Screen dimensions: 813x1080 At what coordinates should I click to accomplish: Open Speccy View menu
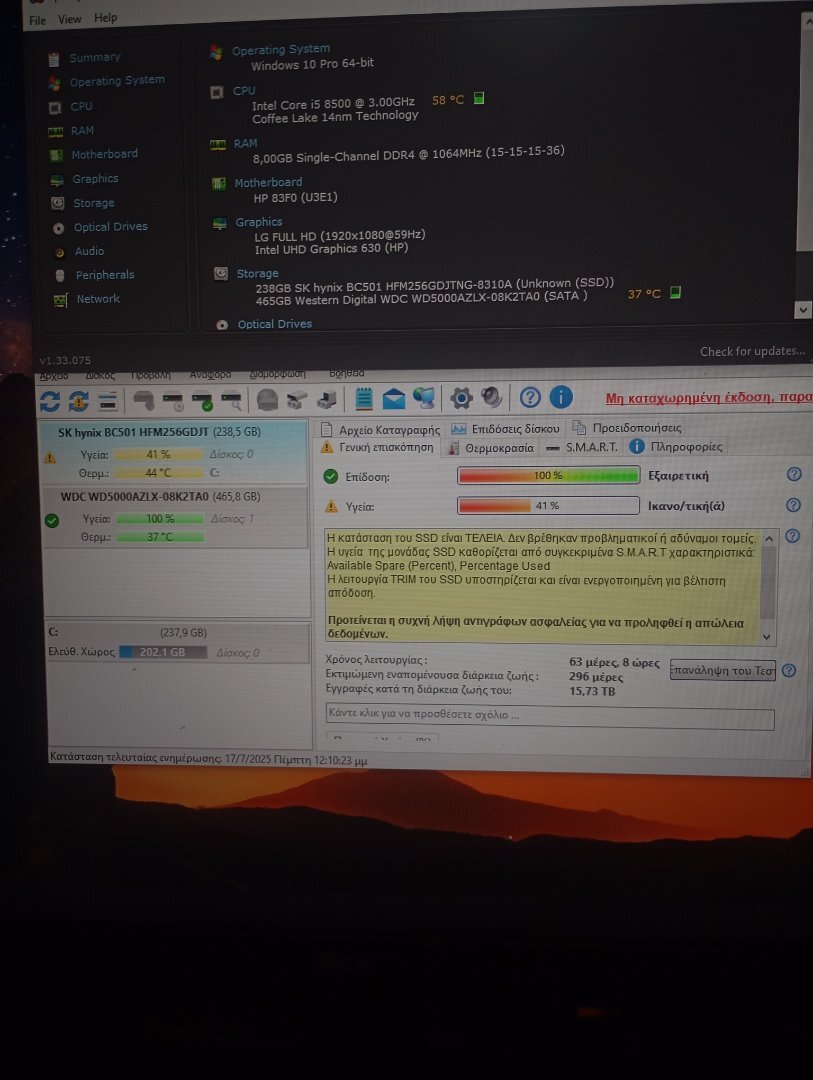(x=69, y=19)
